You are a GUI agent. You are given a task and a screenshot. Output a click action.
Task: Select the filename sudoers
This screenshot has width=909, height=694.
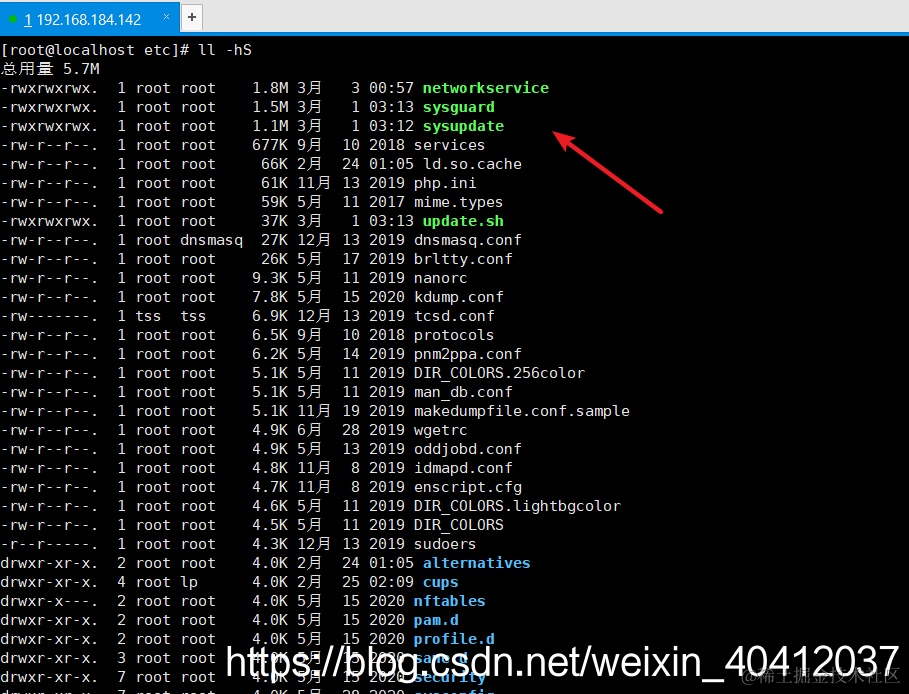click(445, 544)
